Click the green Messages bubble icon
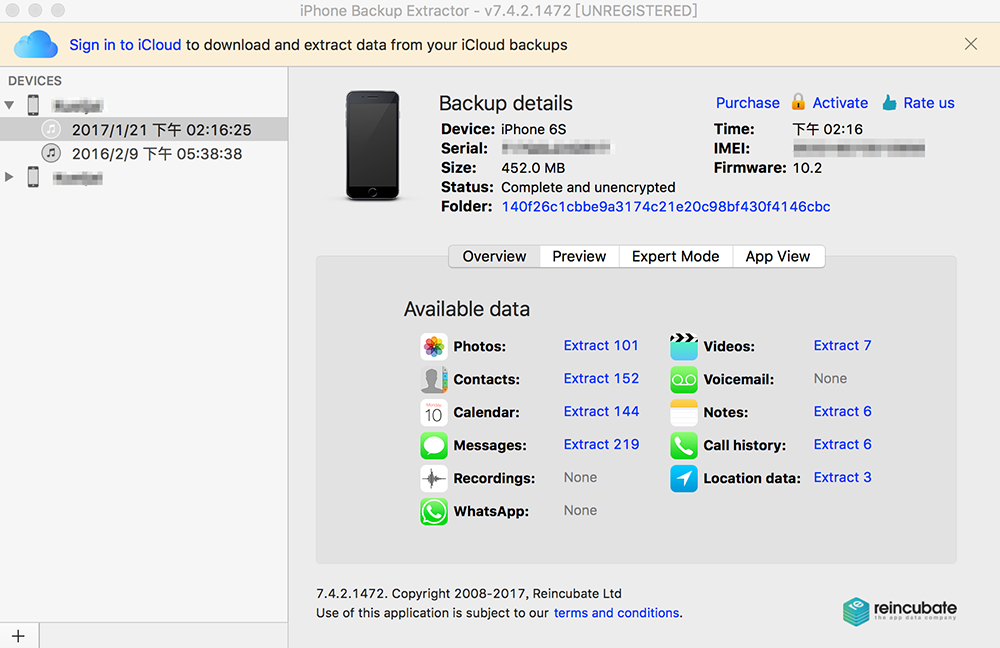This screenshot has height=648, width=1000. tap(434, 445)
